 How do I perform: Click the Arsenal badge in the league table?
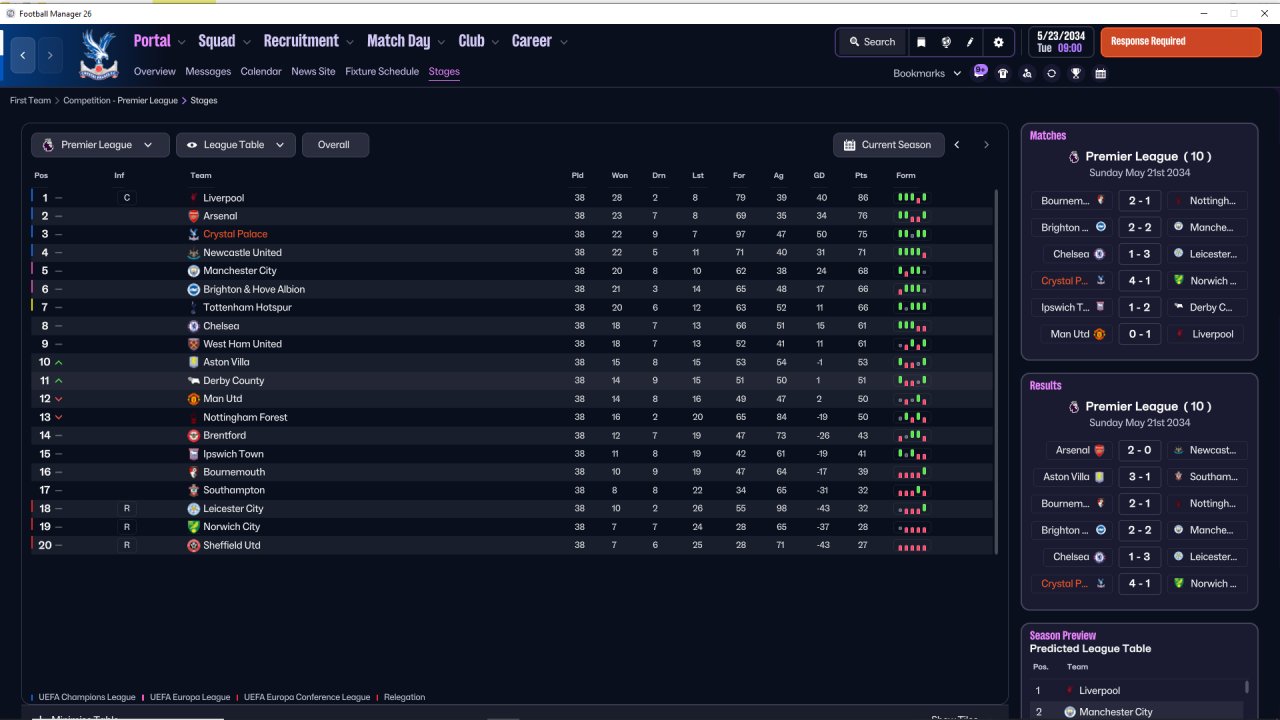point(194,216)
